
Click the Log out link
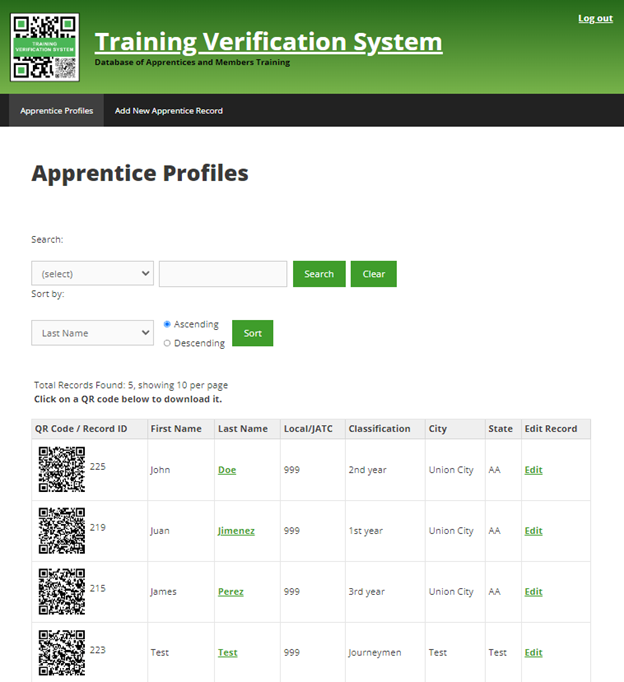pos(595,19)
